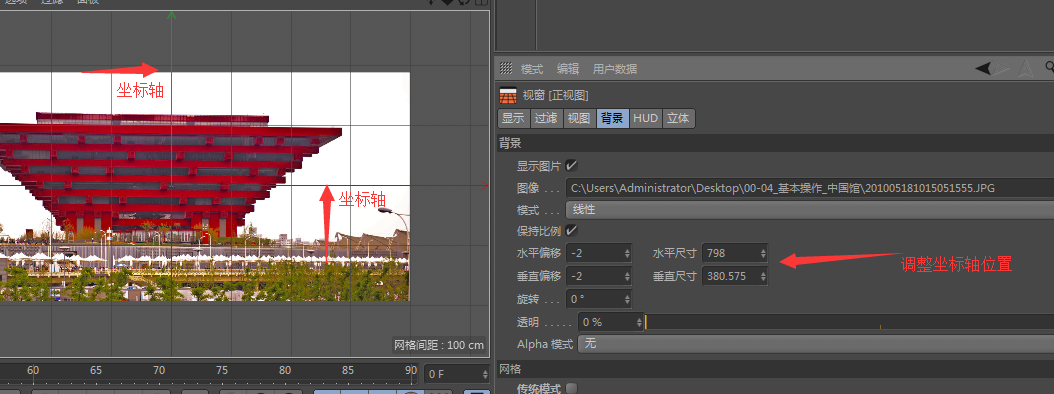Open the 模式 menu in attribute manager
This screenshot has width=1054, height=394.
[532, 69]
